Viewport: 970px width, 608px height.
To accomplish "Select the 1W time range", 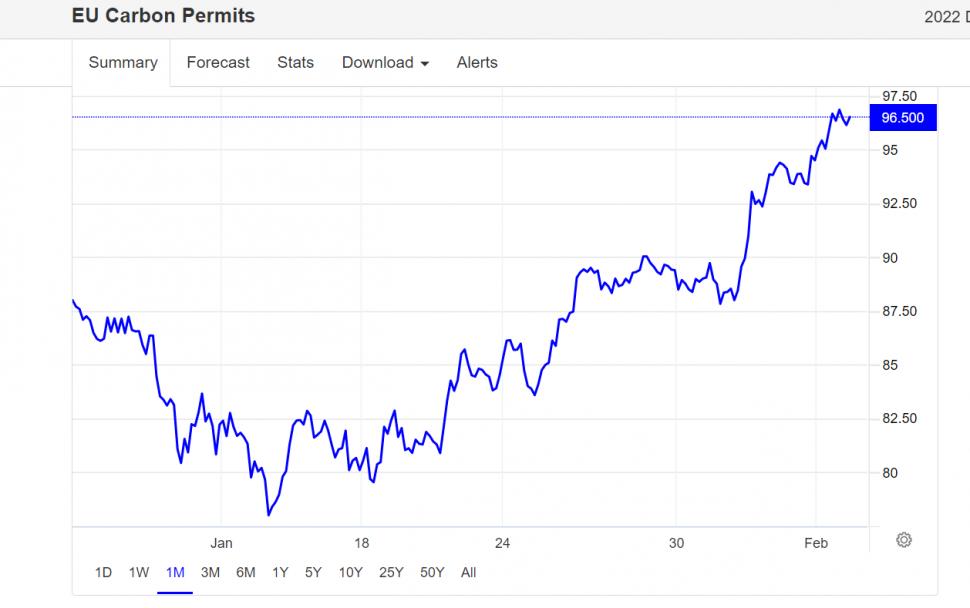I will click(x=139, y=573).
